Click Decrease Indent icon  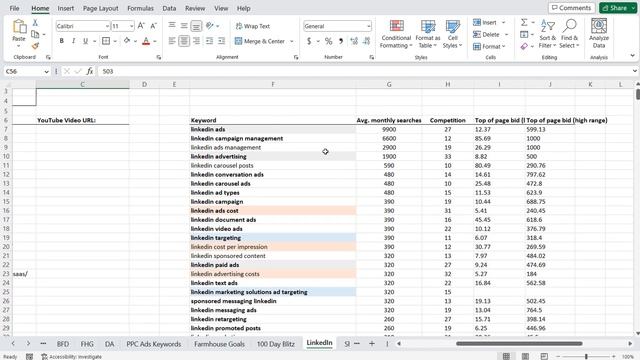[209, 41]
